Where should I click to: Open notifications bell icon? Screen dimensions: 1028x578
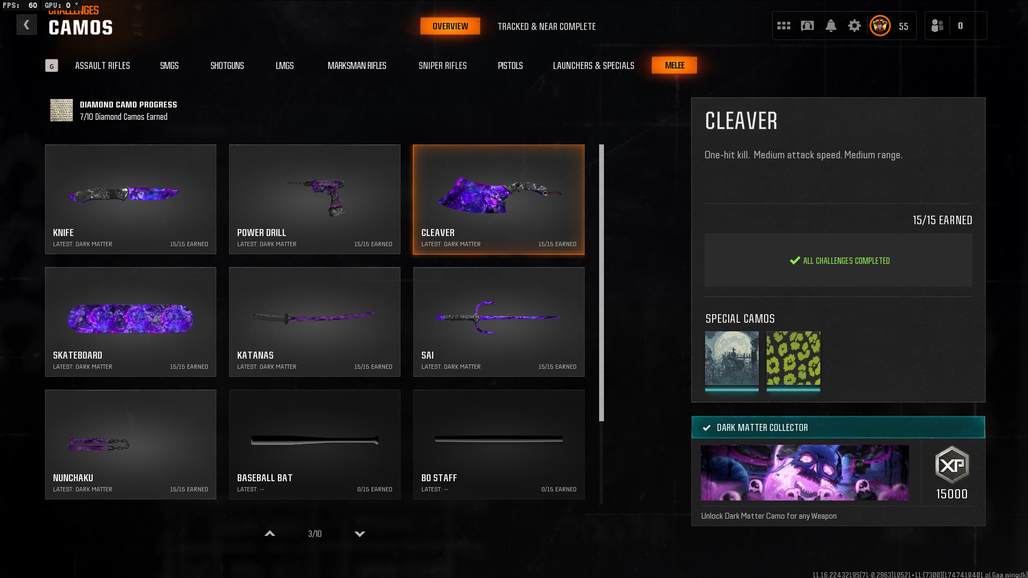click(831, 26)
